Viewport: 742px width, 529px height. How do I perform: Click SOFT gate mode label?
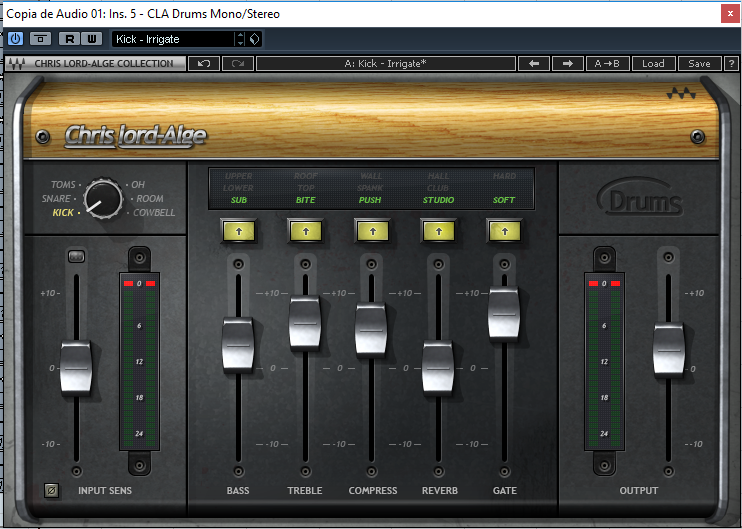(504, 200)
